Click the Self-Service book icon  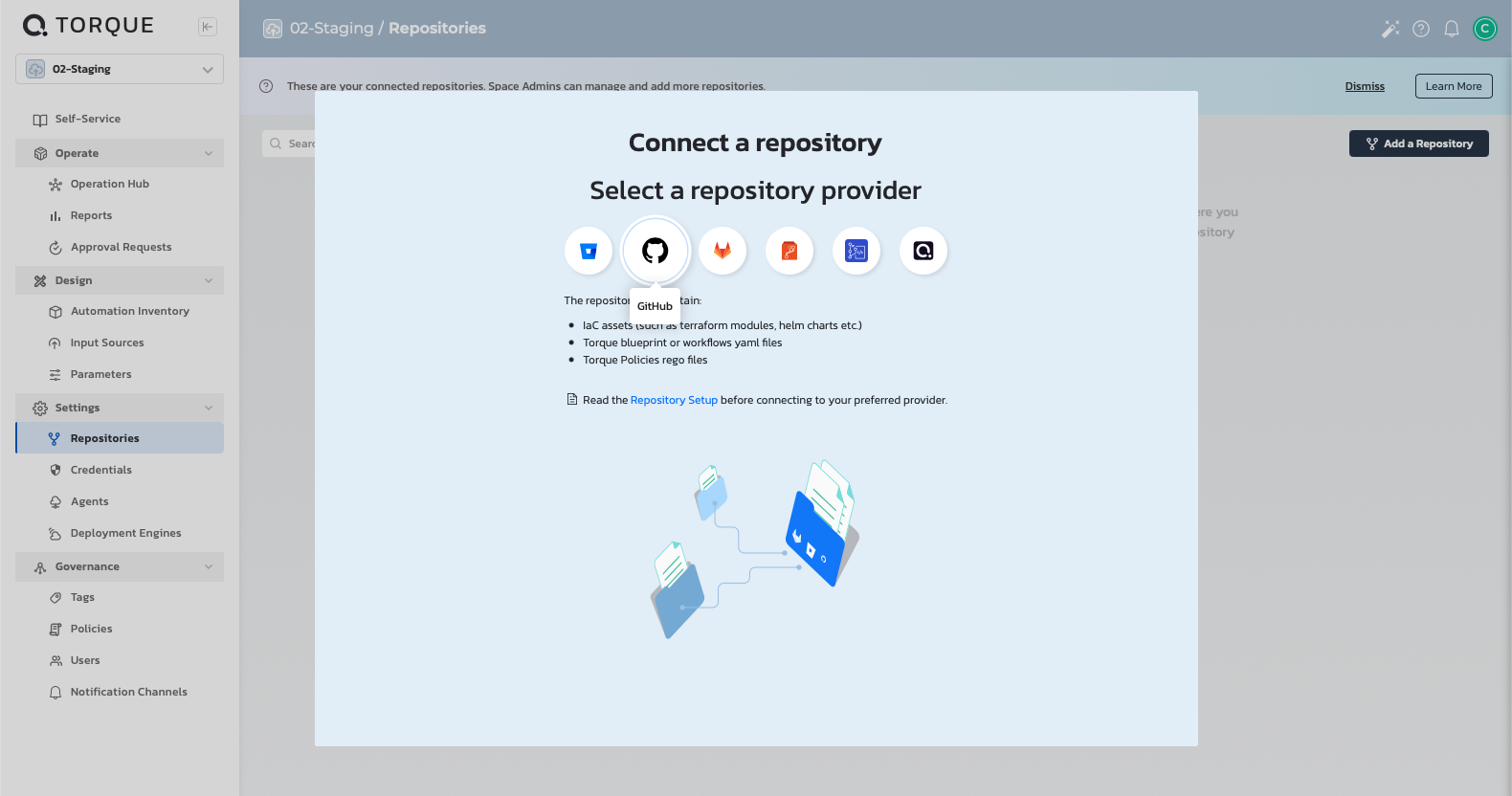pyautogui.click(x=40, y=120)
